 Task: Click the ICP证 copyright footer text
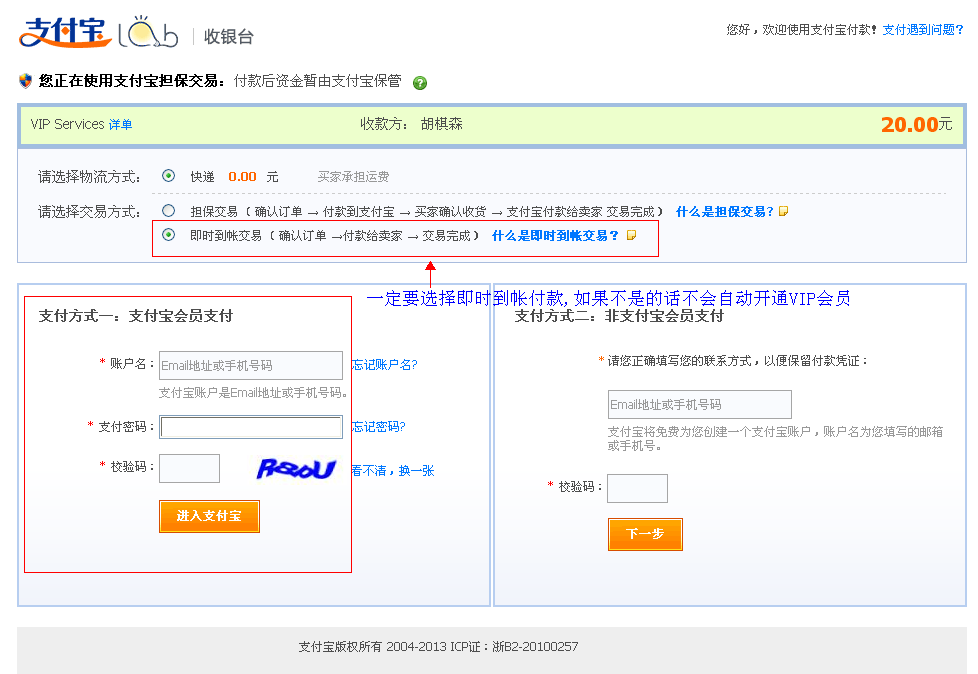(x=438, y=647)
